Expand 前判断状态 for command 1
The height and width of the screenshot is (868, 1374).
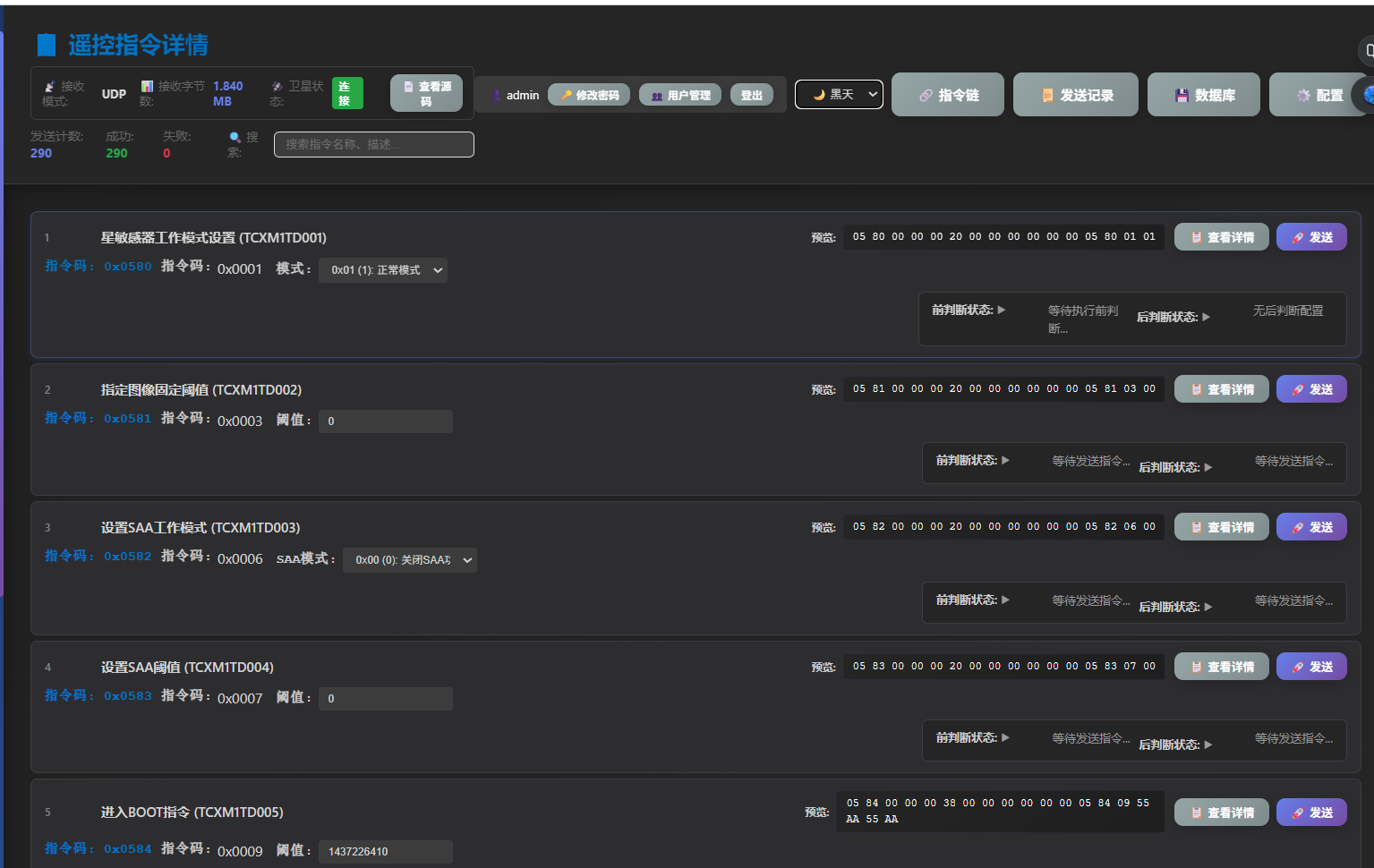(x=969, y=310)
